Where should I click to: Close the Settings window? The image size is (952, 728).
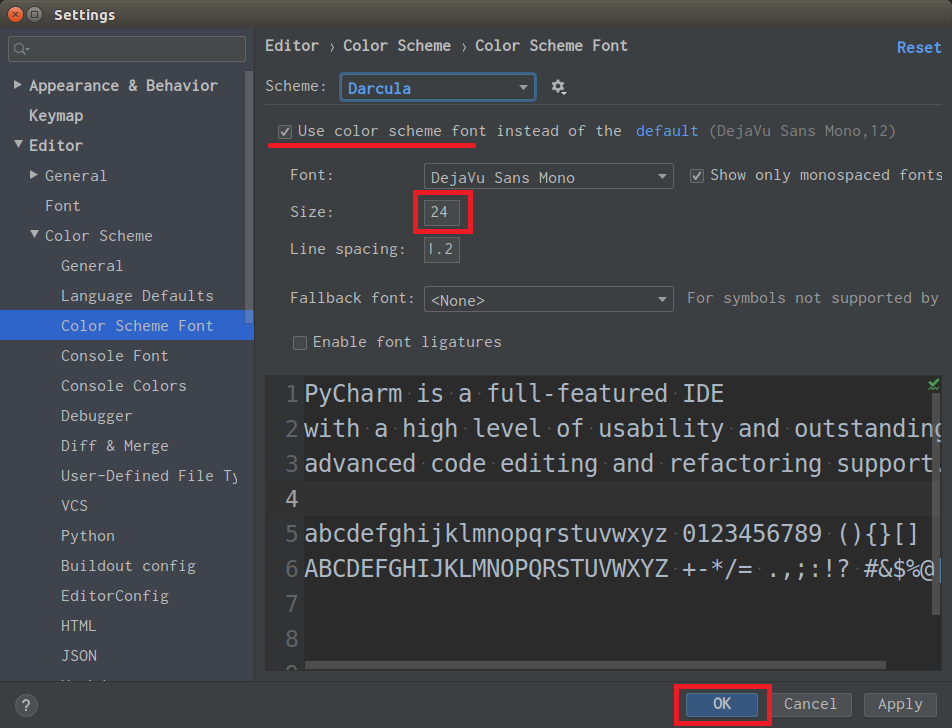(x=15, y=14)
